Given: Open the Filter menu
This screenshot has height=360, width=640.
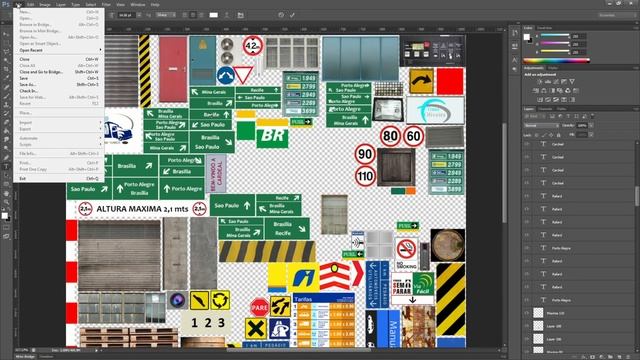Looking at the screenshot, I should point(106,4).
